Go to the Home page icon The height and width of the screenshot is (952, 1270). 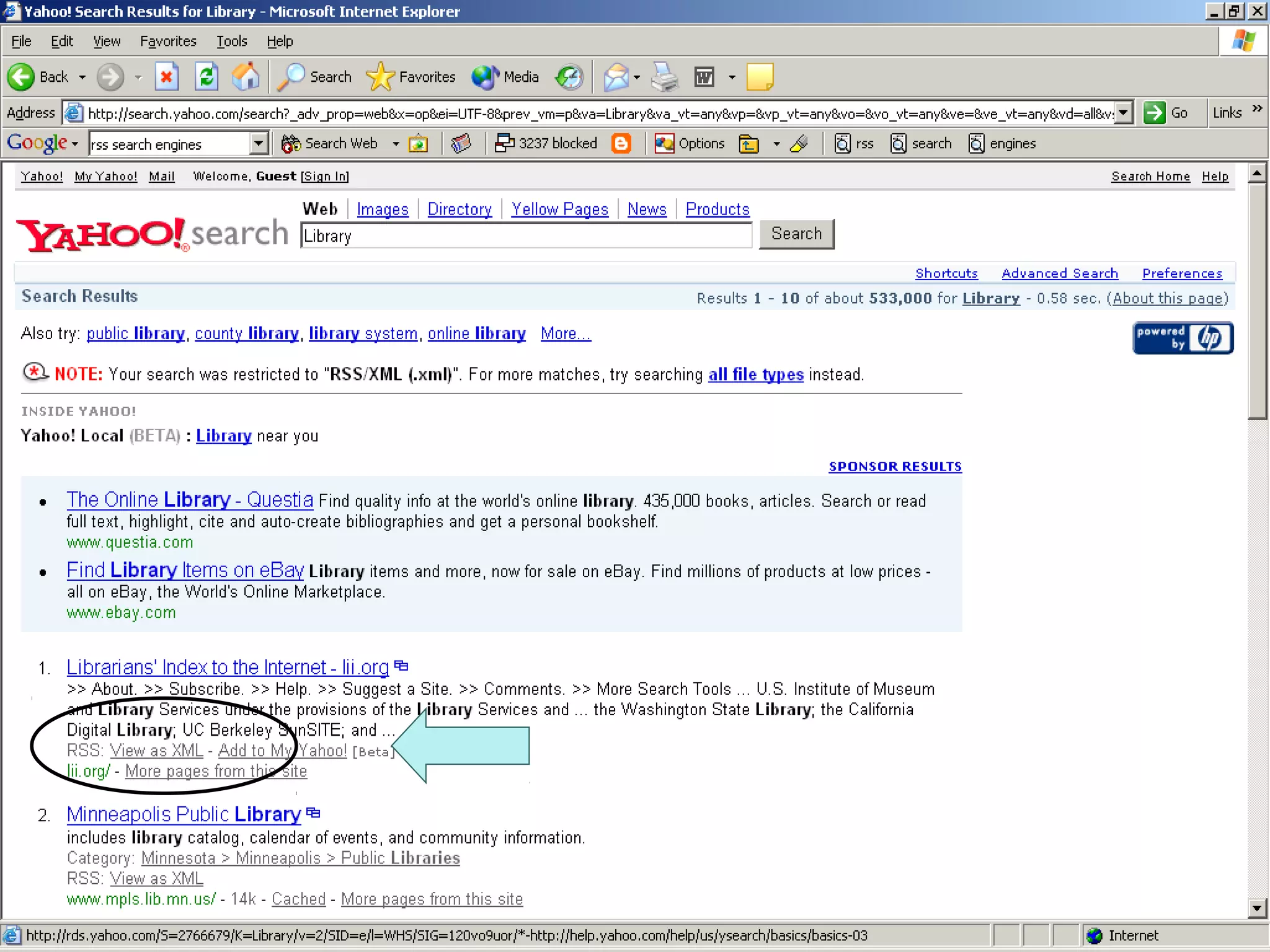(x=246, y=77)
